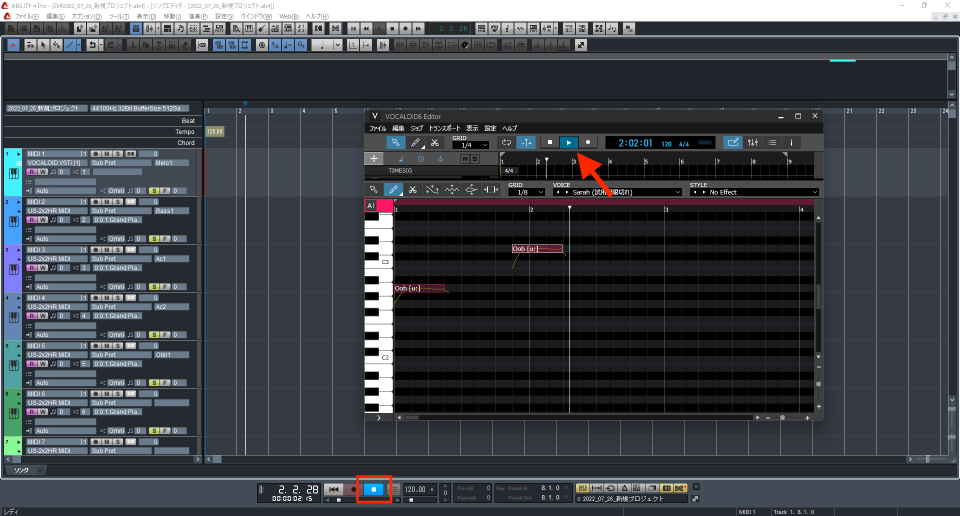Open note length dropdown in ABILITY toolbar

pyautogui.click(x=337, y=45)
